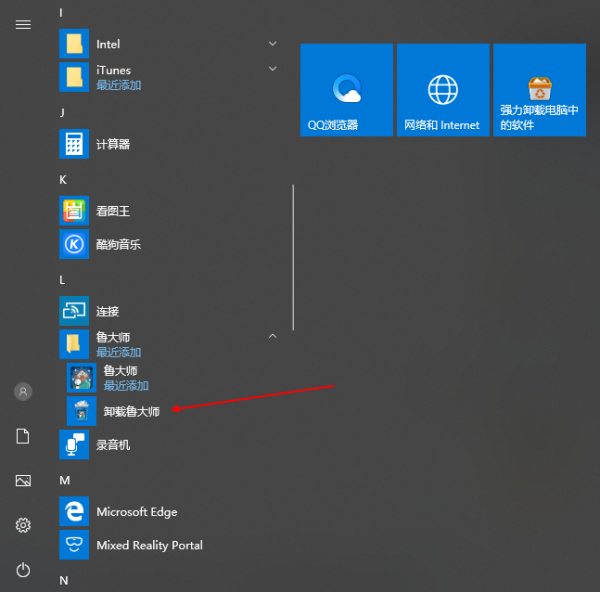The image size is (600, 592).
Task: Open Mixed Reality Portal
Action: tap(148, 545)
